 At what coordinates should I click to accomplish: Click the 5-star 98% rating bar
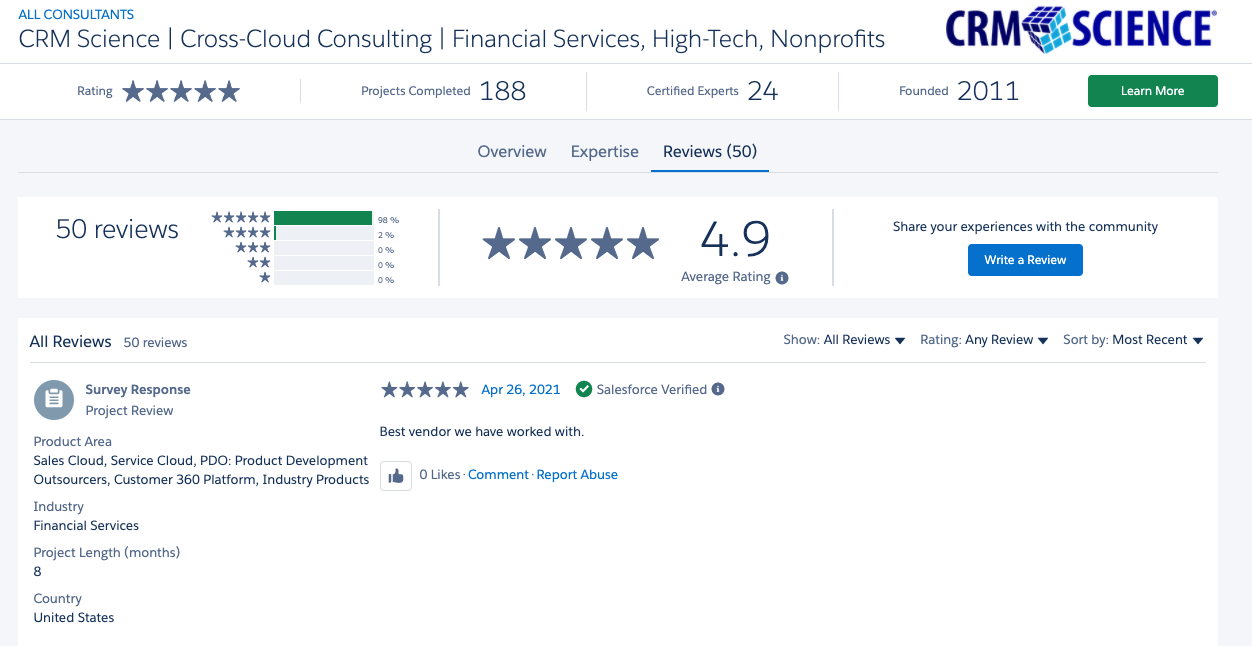tap(323, 218)
